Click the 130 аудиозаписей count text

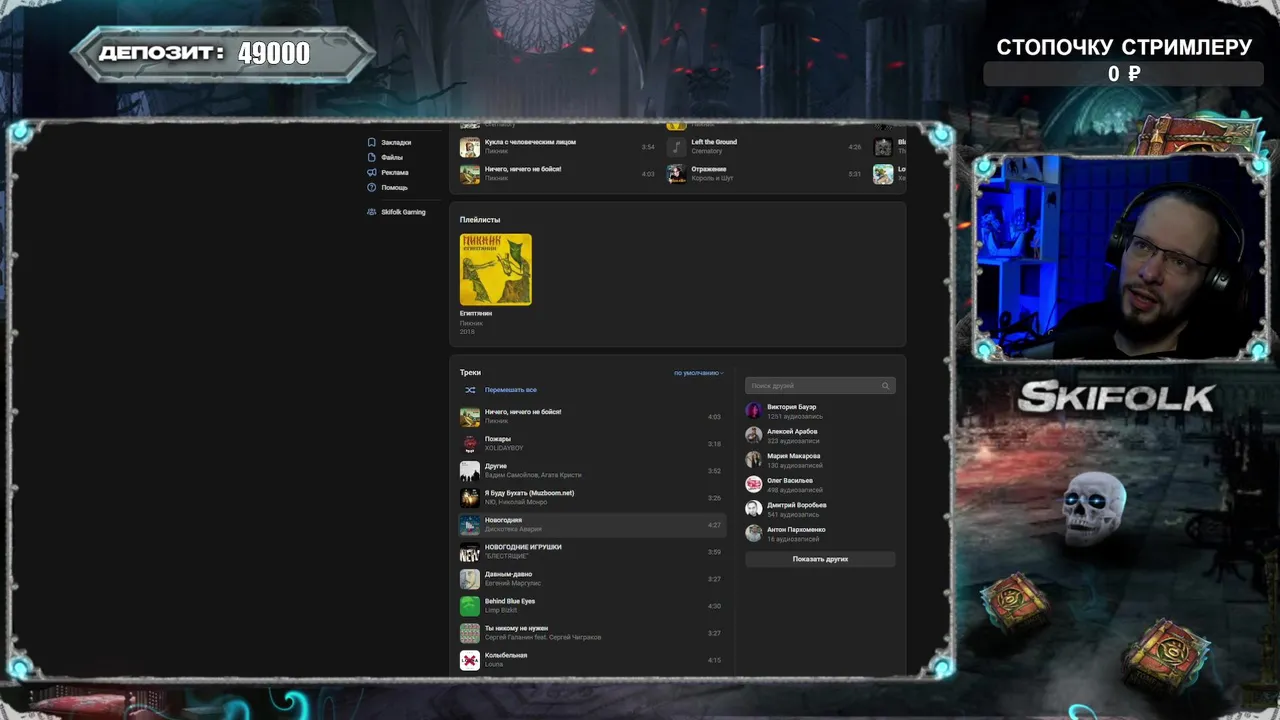[795, 465]
